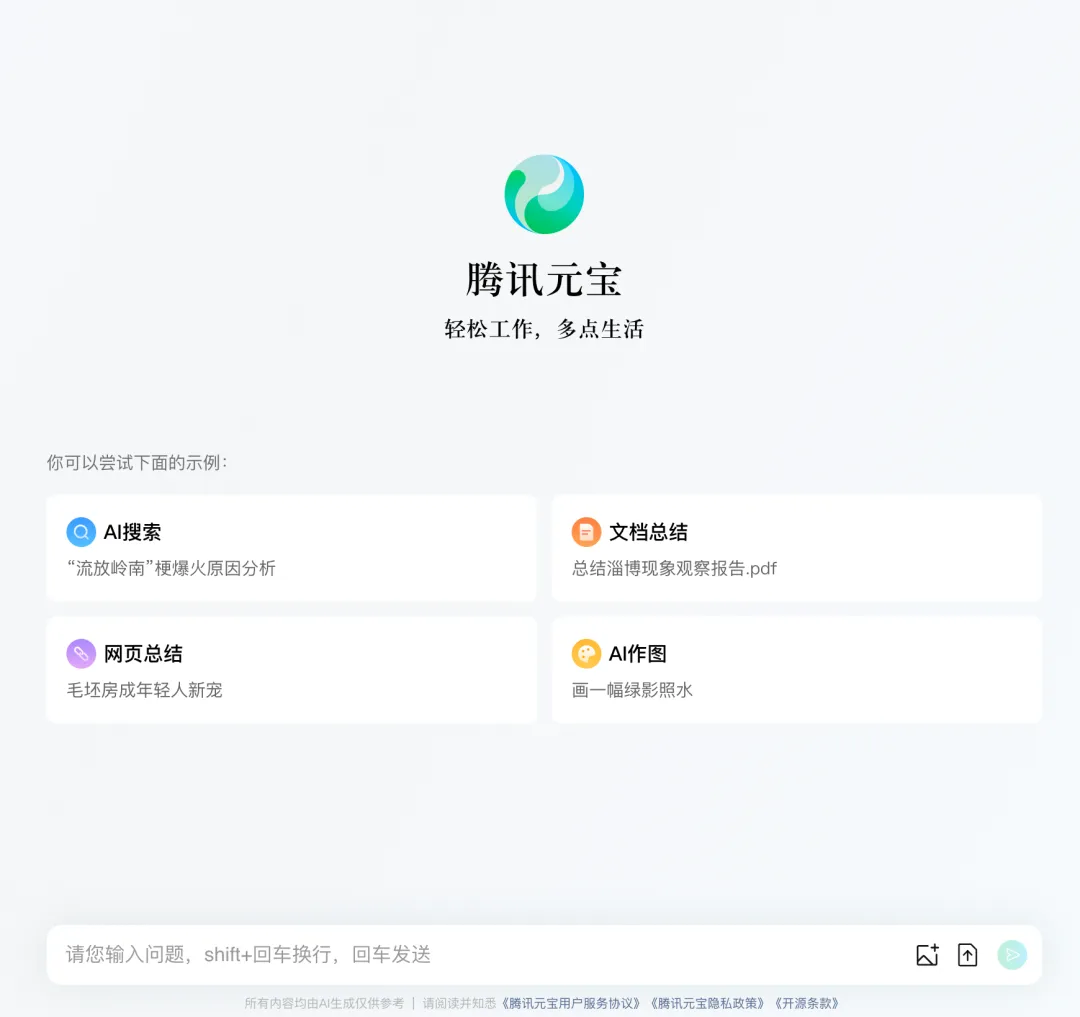The height and width of the screenshot is (1017, 1080).
Task: Open the AI搜索 example card
Action: pyautogui.click(x=291, y=548)
